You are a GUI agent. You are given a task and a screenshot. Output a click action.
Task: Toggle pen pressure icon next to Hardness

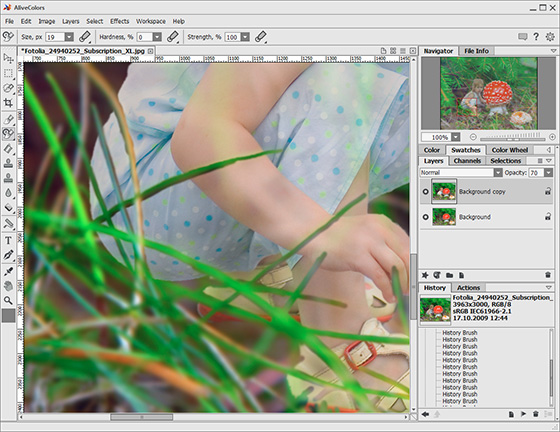[x=173, y=37]
